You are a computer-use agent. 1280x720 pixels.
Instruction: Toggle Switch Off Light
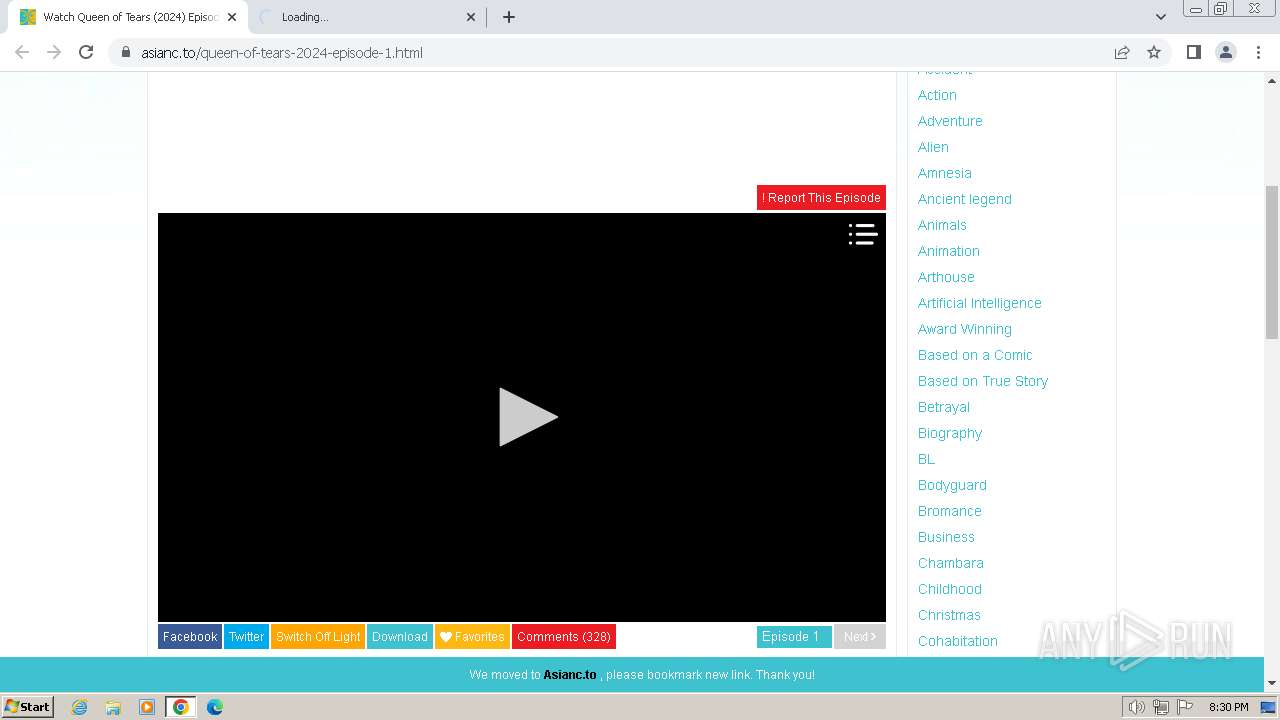click(318, 637)
